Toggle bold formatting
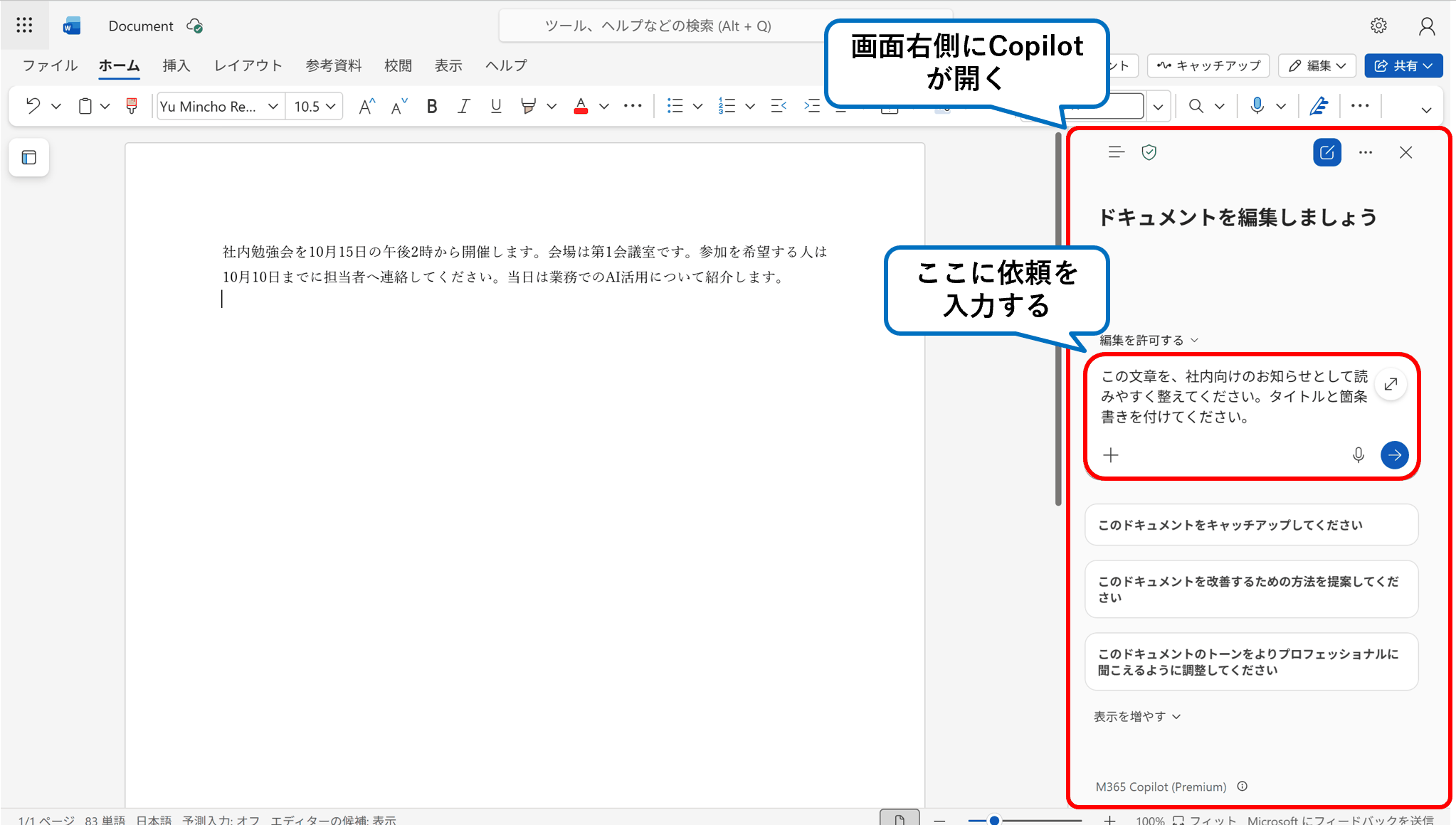Image resolution: width=1456 pixels, height=825 pixels. click(431, 106)
